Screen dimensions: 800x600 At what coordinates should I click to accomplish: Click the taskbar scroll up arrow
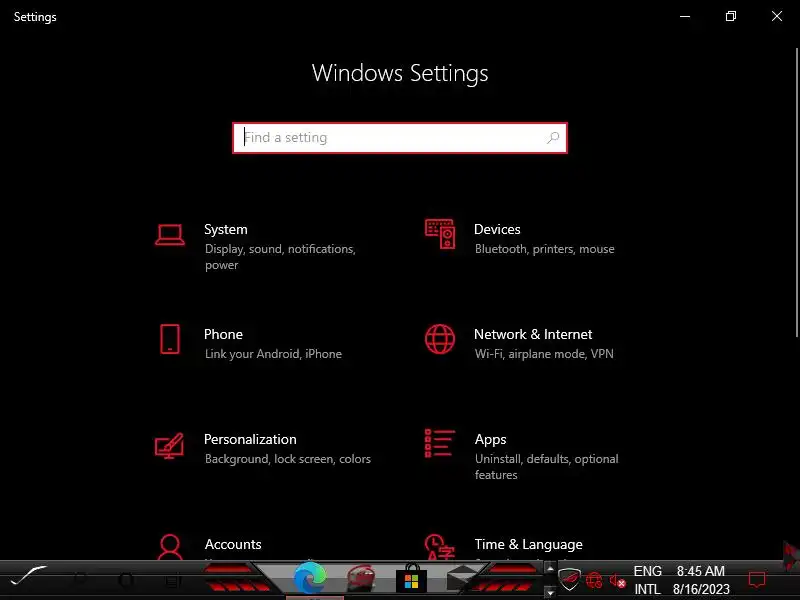[550, 568]
